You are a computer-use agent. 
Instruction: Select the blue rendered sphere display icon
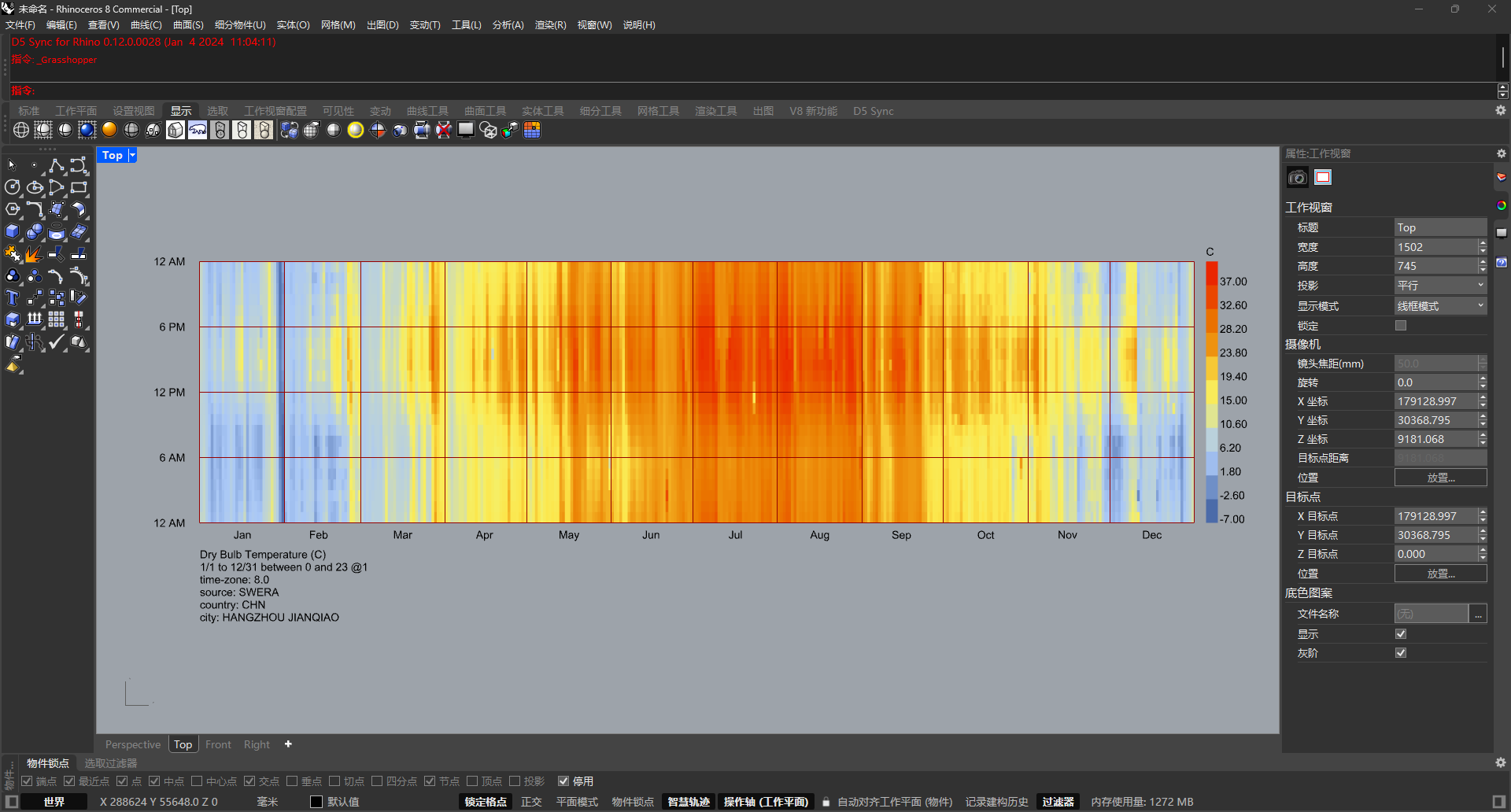point(87,131)
